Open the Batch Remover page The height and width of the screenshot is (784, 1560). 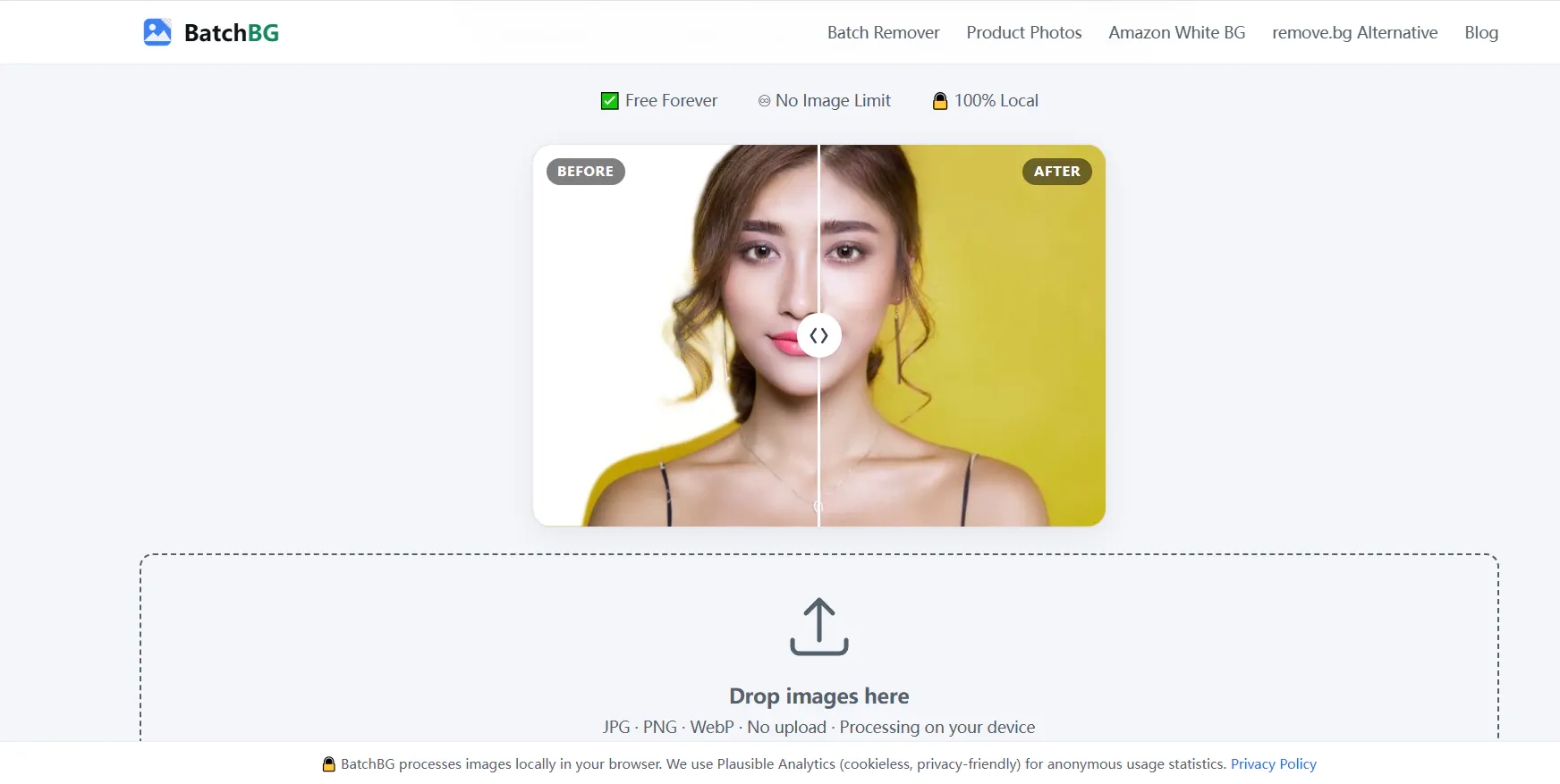(x=883, y=32)
